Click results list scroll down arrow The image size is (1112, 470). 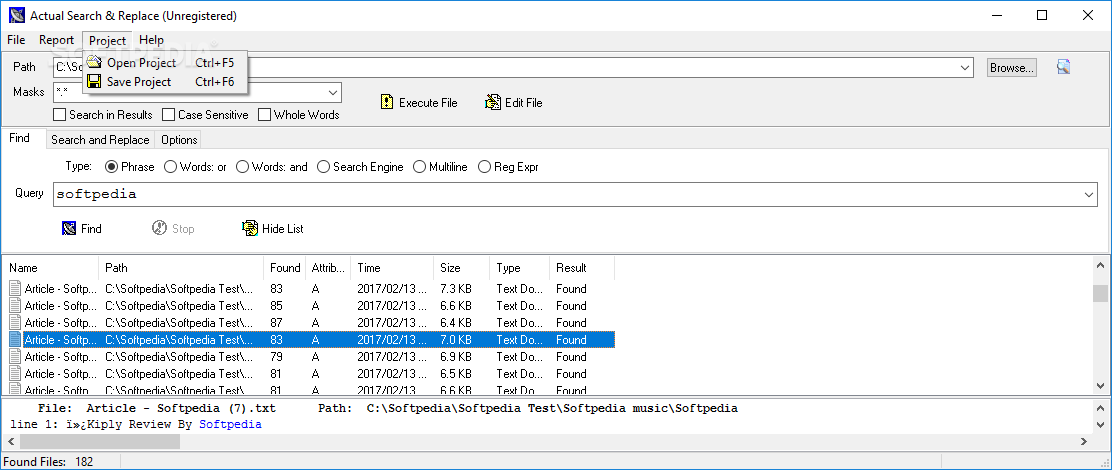click(1100, 386)
